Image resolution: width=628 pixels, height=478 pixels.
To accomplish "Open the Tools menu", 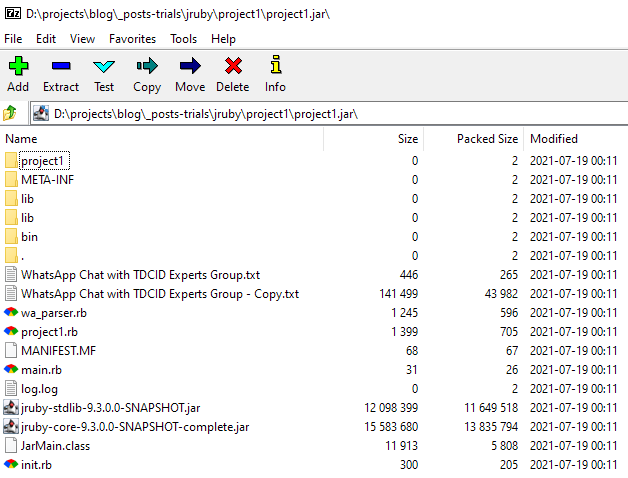I will click(x=183, y=39).
